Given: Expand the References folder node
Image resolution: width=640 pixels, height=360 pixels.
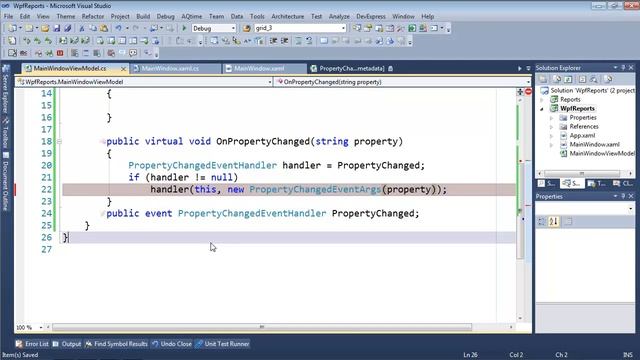Looking at the screenshot, I should click(x=551, y=127).
